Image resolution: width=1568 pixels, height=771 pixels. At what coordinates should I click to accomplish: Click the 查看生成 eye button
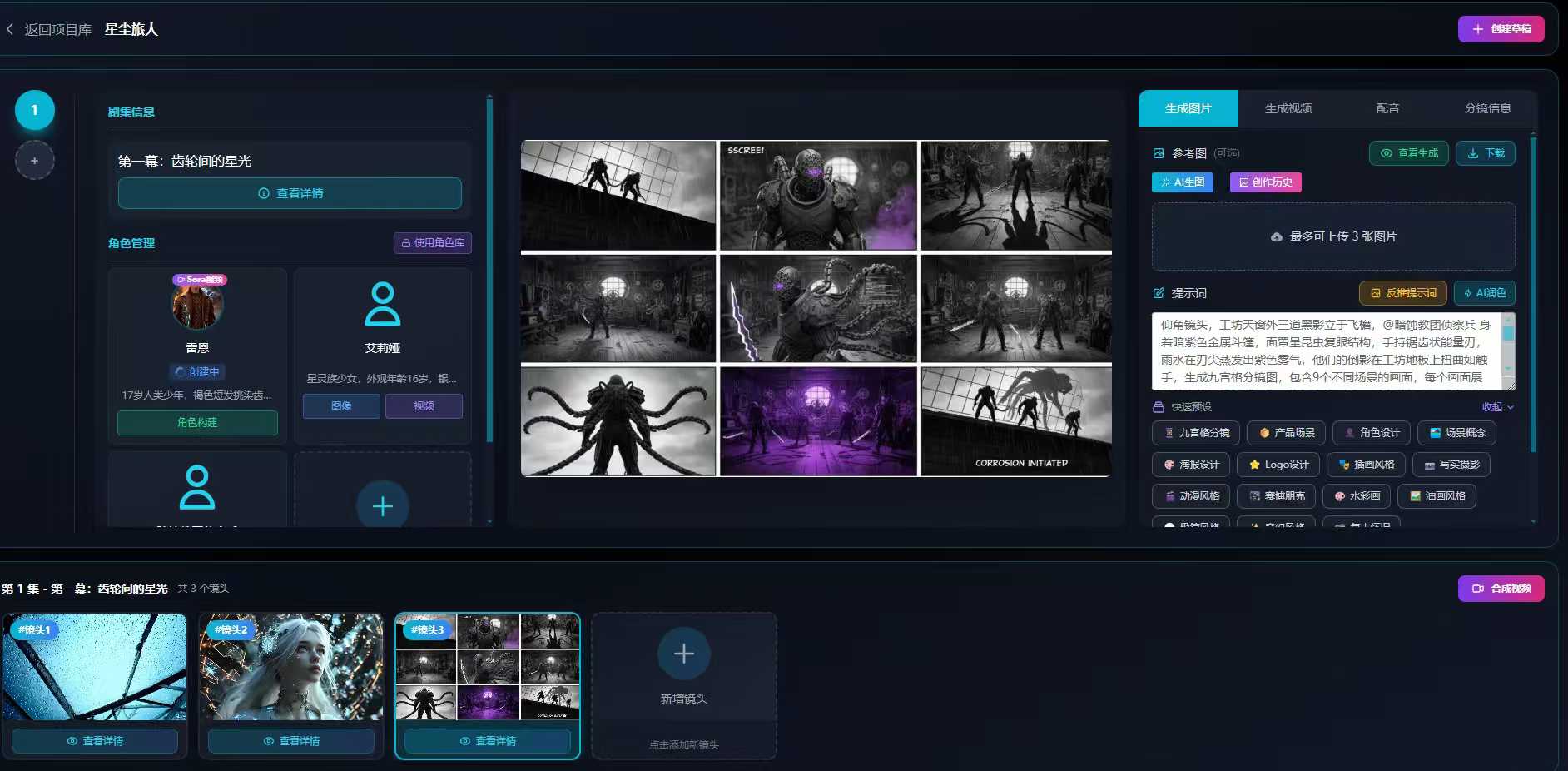point(1409,153)
